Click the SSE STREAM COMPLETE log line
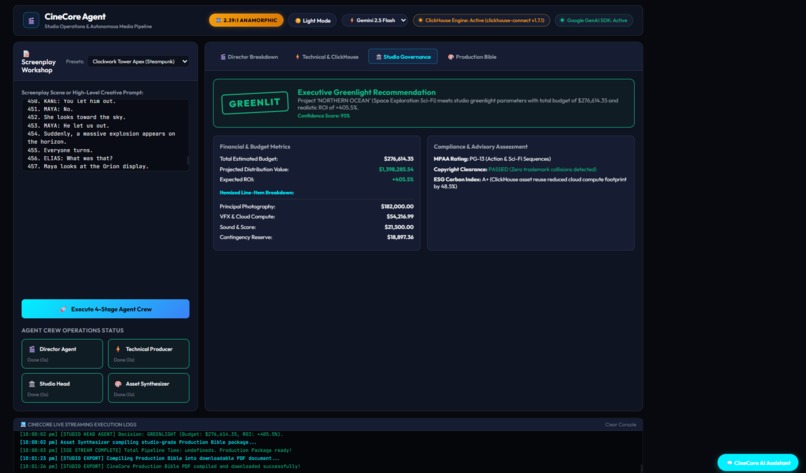The image size is (806, 473). pyautogui.click(x=155, y=450)
